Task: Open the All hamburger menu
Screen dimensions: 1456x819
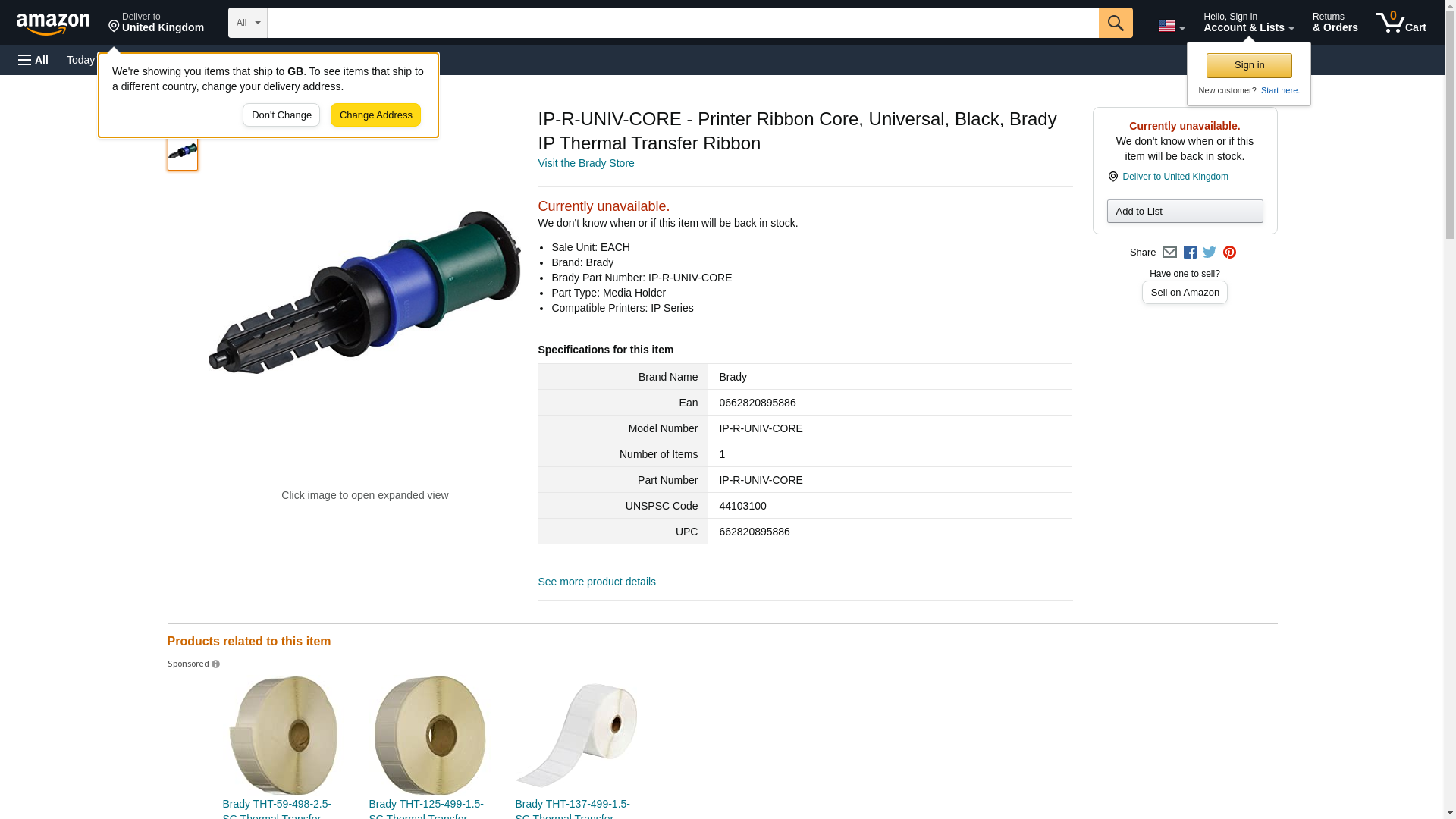Action: pos(33,60)
